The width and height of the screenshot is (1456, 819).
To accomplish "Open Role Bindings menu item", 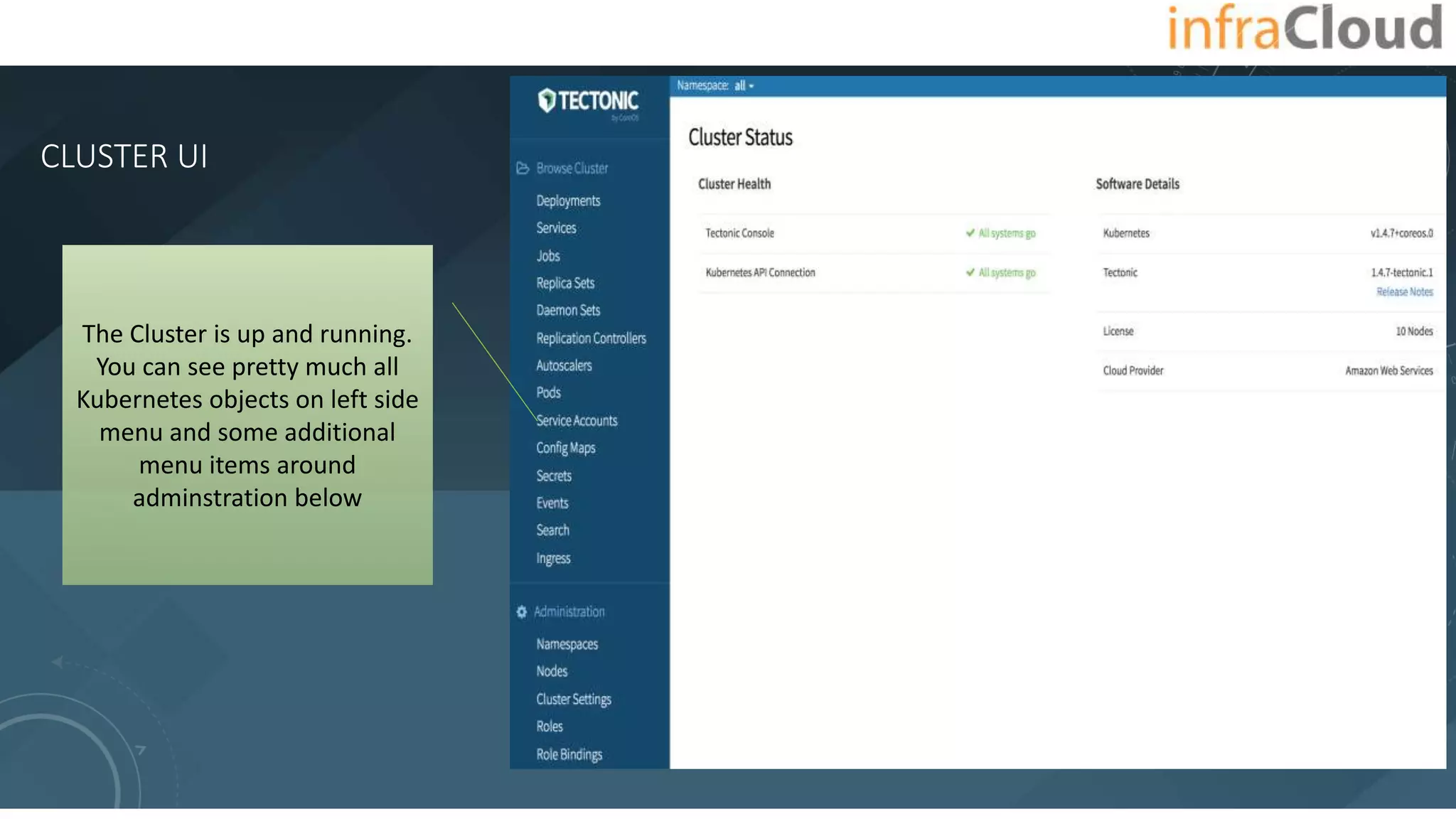I will (x=569, y=755).
